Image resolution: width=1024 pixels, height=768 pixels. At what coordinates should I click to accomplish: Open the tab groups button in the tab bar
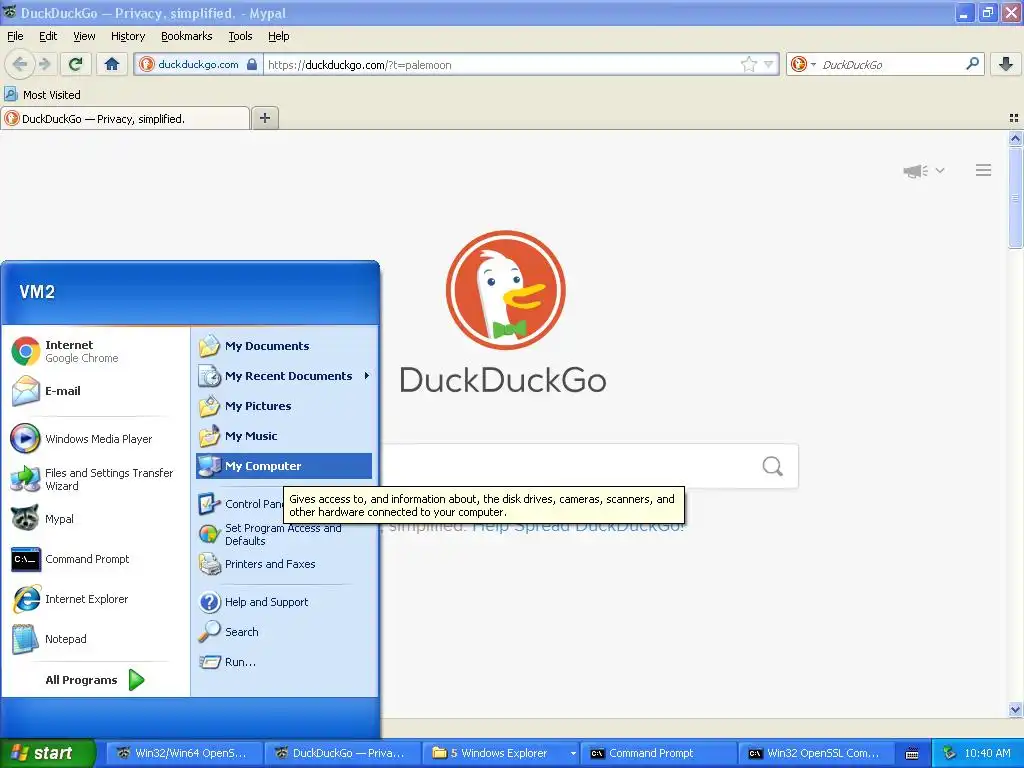[1014, 118]
